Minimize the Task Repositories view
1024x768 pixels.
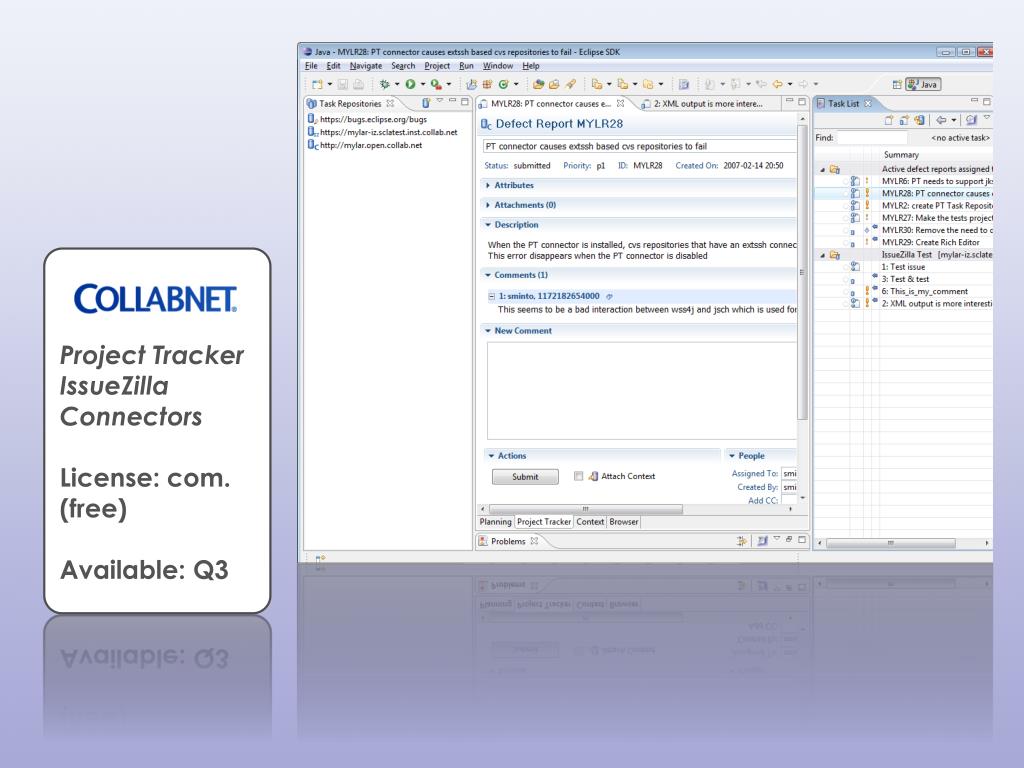452,102
